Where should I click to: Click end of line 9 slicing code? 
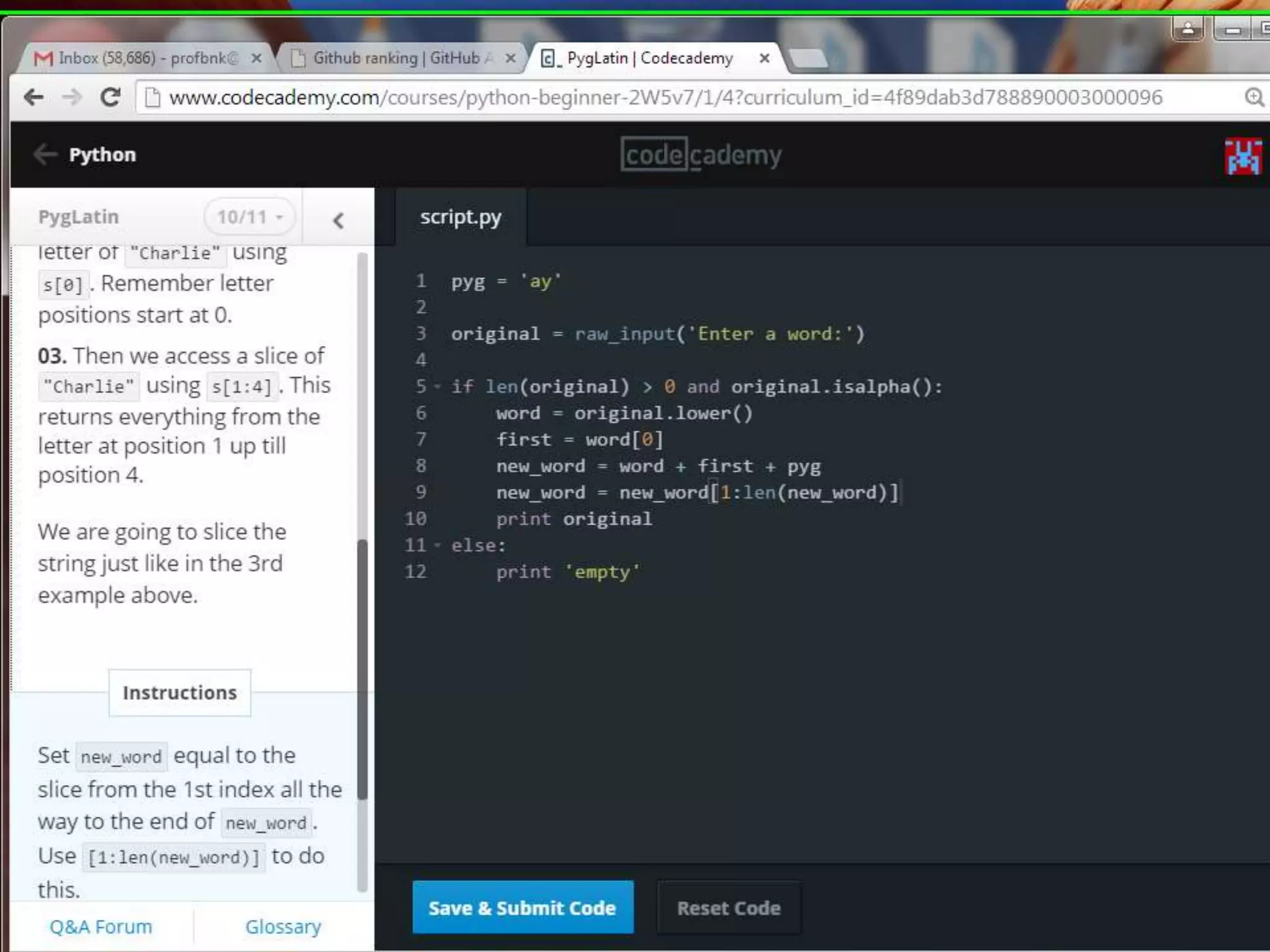coord(899,493)
